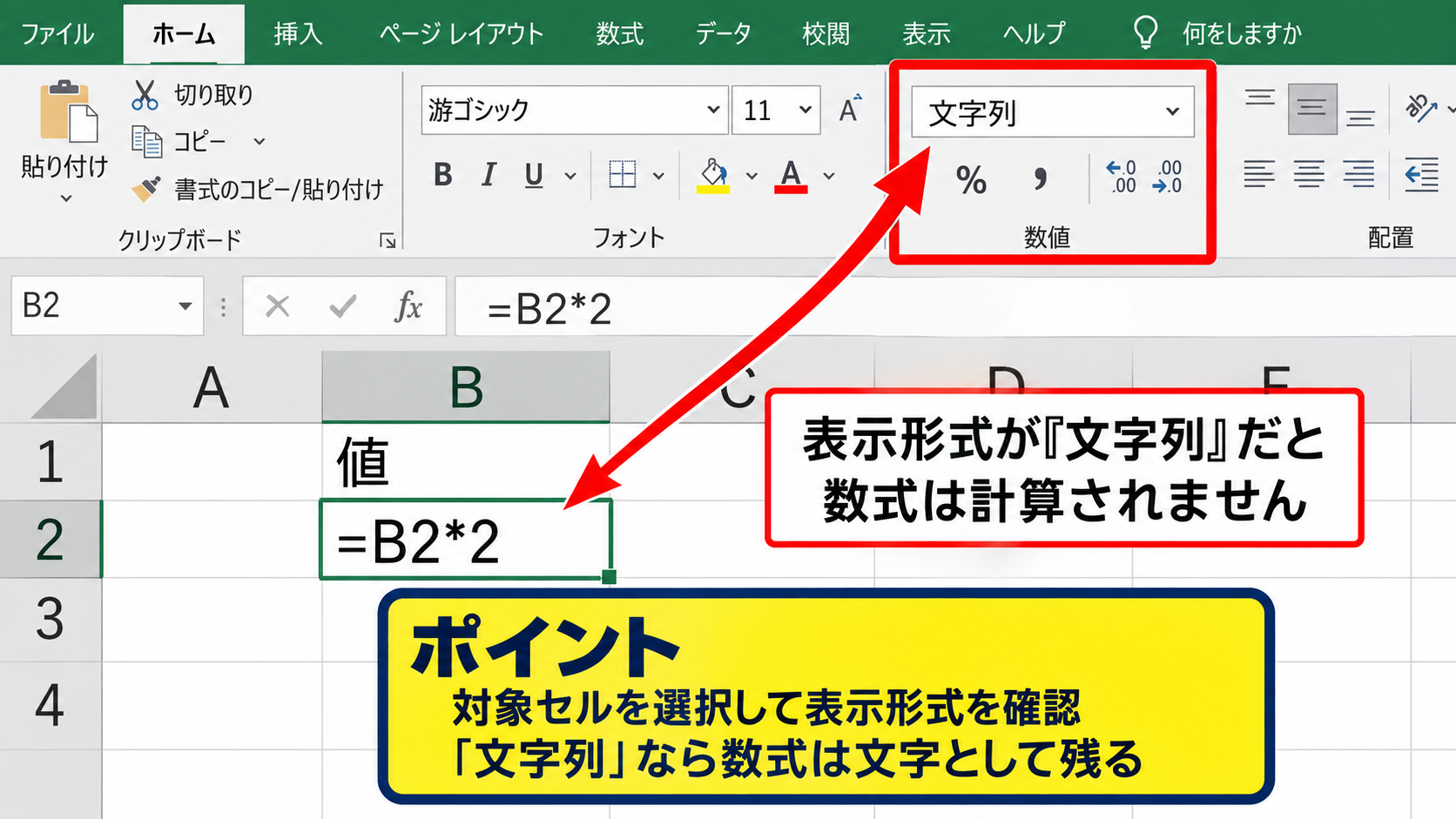
Task: Click the fx insert function icon
Action: click(x=408, y=306)
